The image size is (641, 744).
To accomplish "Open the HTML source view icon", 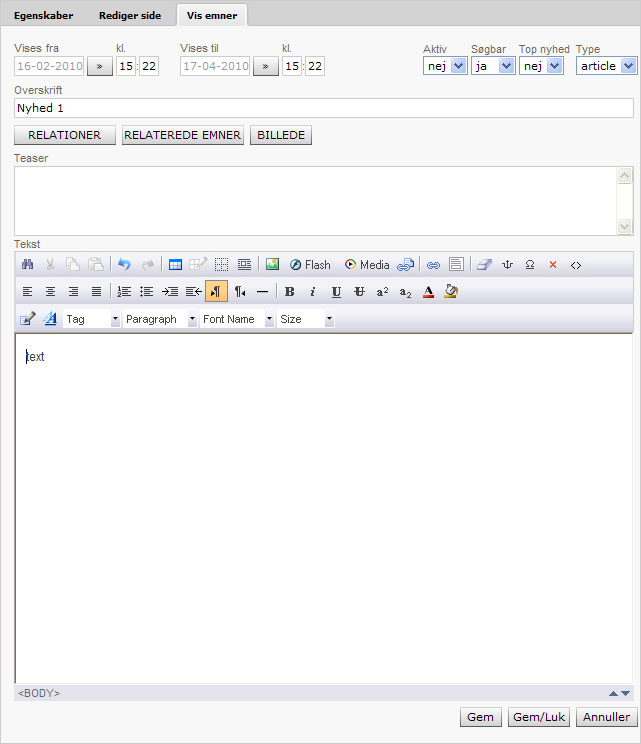I will coord(576,265).
